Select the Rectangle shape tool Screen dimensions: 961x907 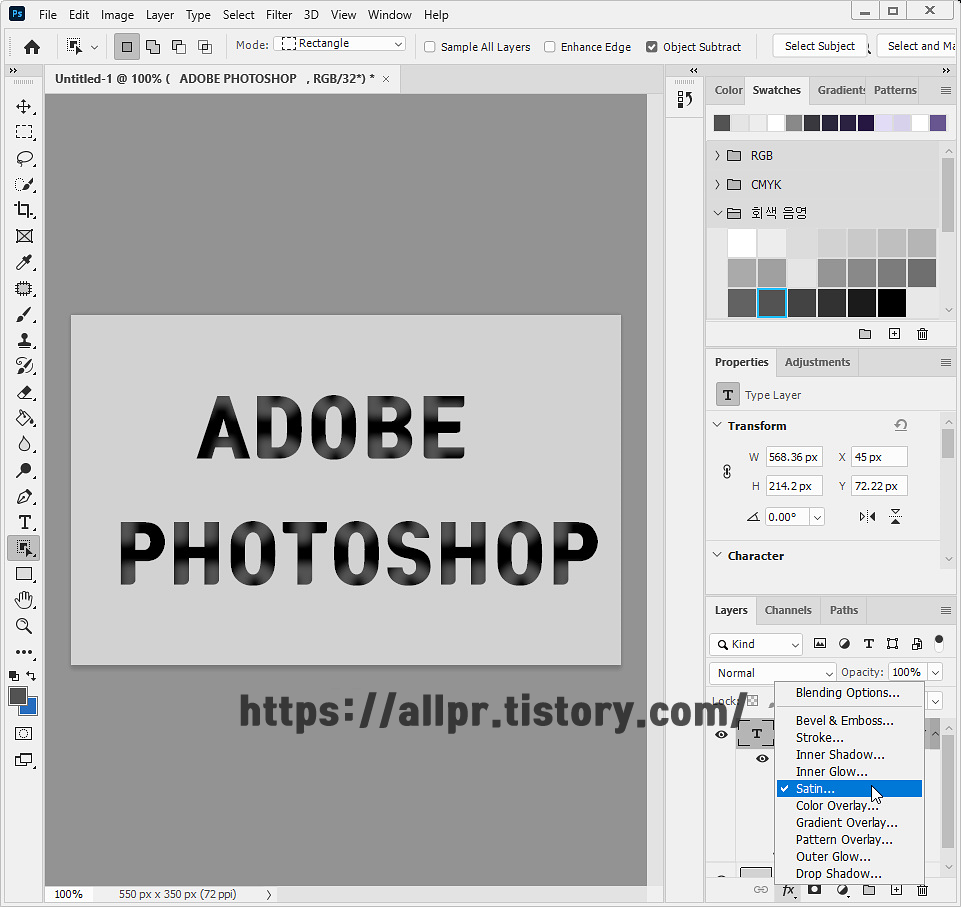[24, 574]
